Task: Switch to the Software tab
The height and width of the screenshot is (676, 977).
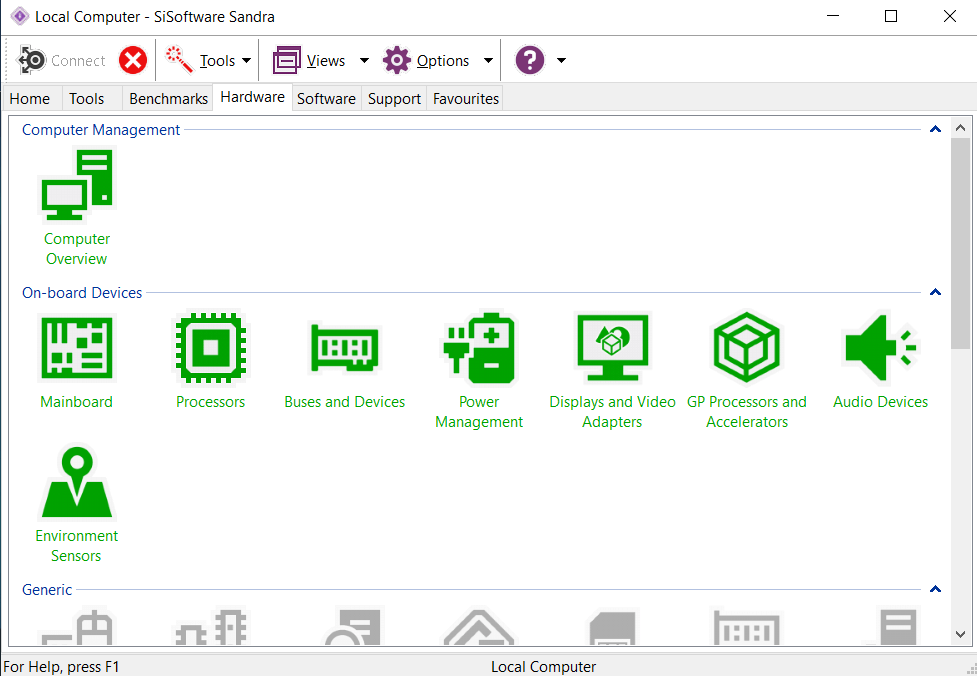Action: (326, 98)
